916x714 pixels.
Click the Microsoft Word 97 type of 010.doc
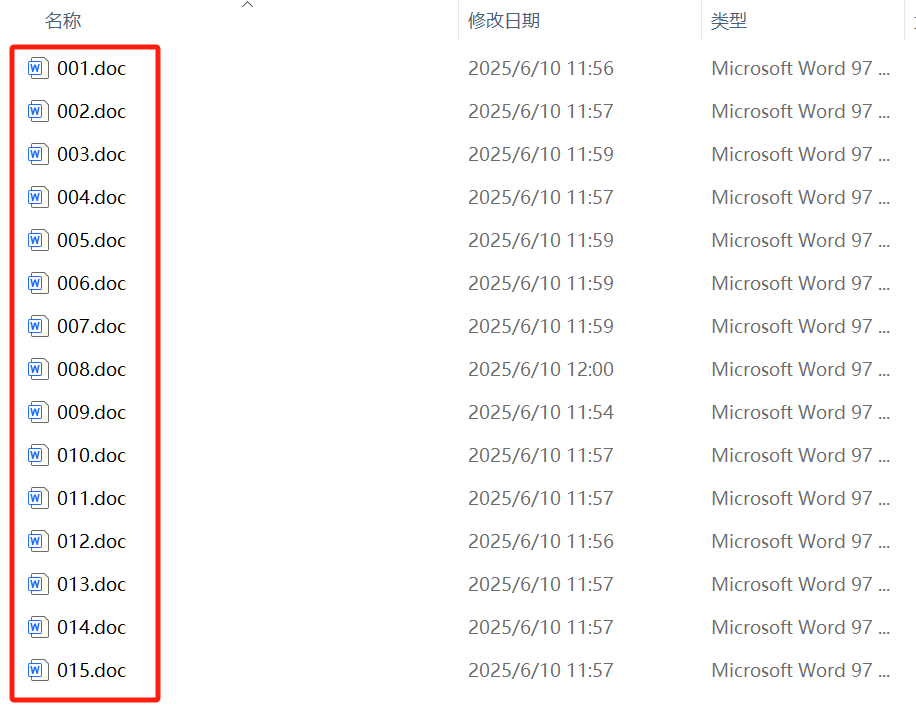[x=800, y=455]
